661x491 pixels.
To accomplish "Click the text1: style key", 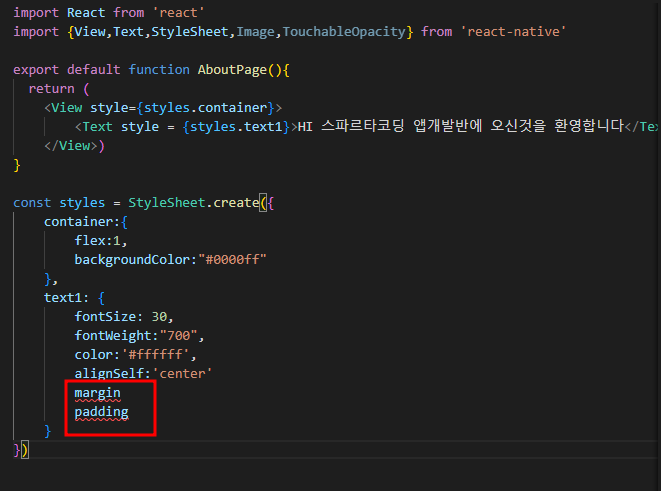I will pos(67,298).
